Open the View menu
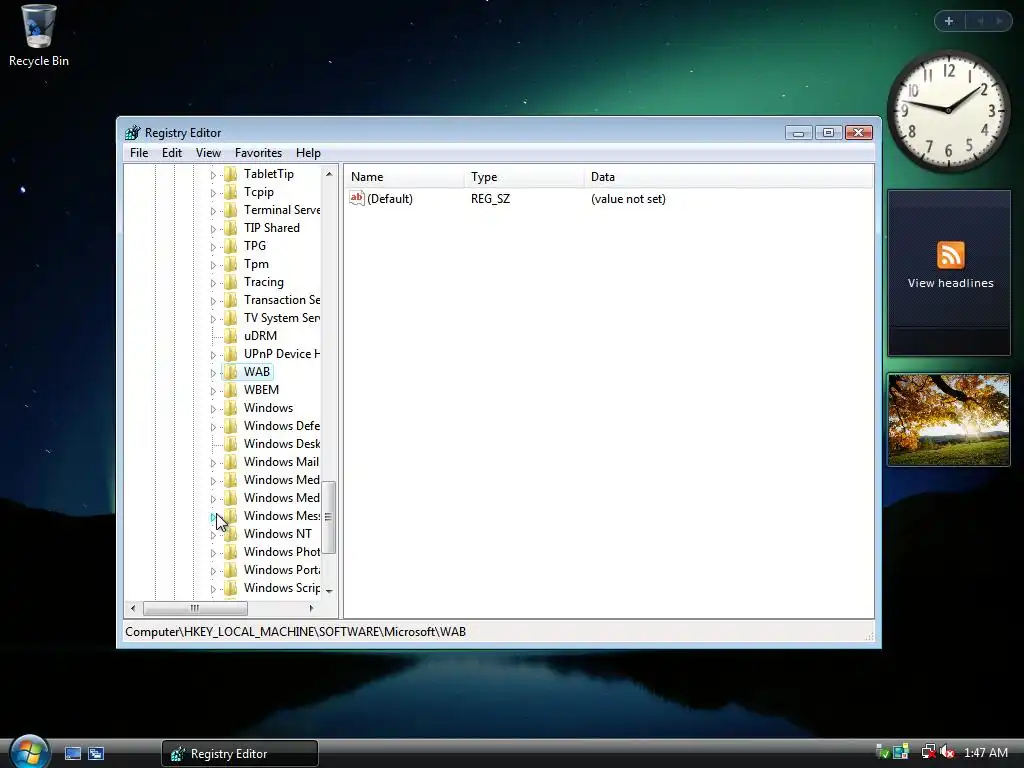This screenshot has height=768, width=1024. point(208,153)
